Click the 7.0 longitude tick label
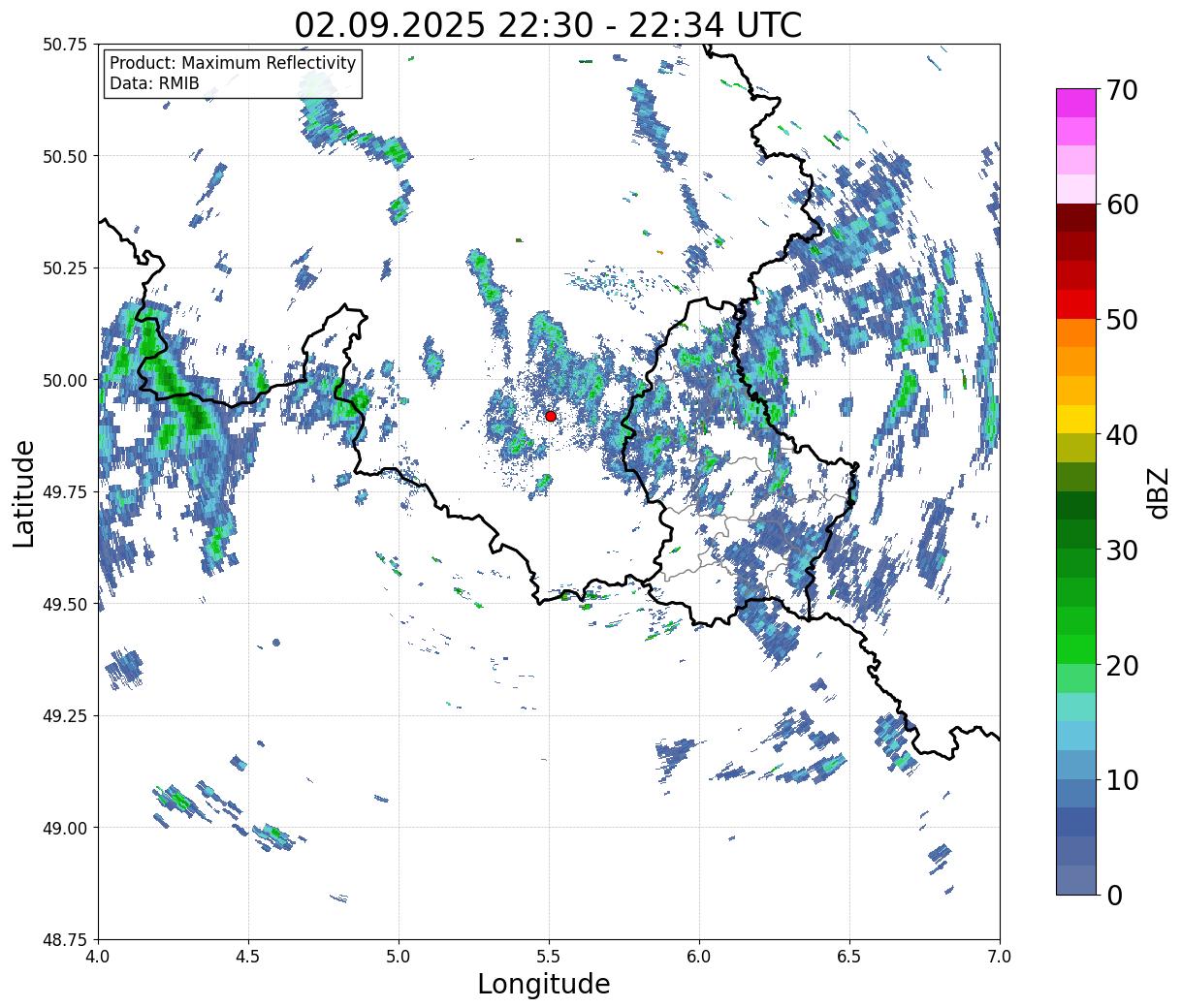1182x1008 pixels. coord(1000,957)
